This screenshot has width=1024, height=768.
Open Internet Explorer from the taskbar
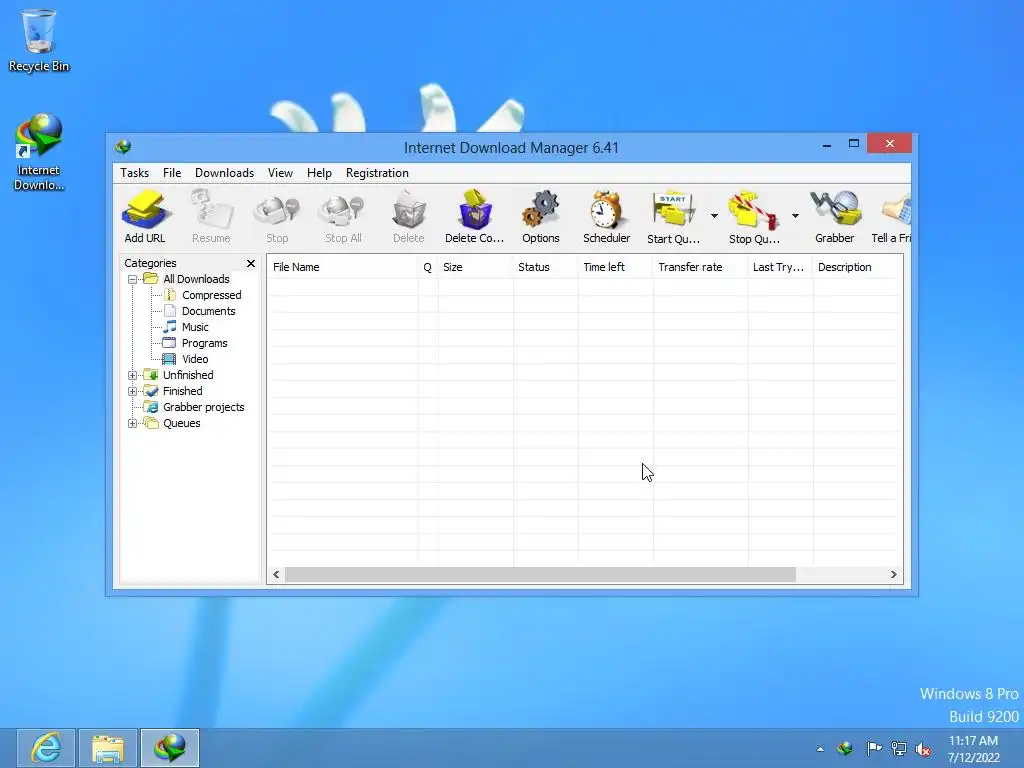(46, 748)
